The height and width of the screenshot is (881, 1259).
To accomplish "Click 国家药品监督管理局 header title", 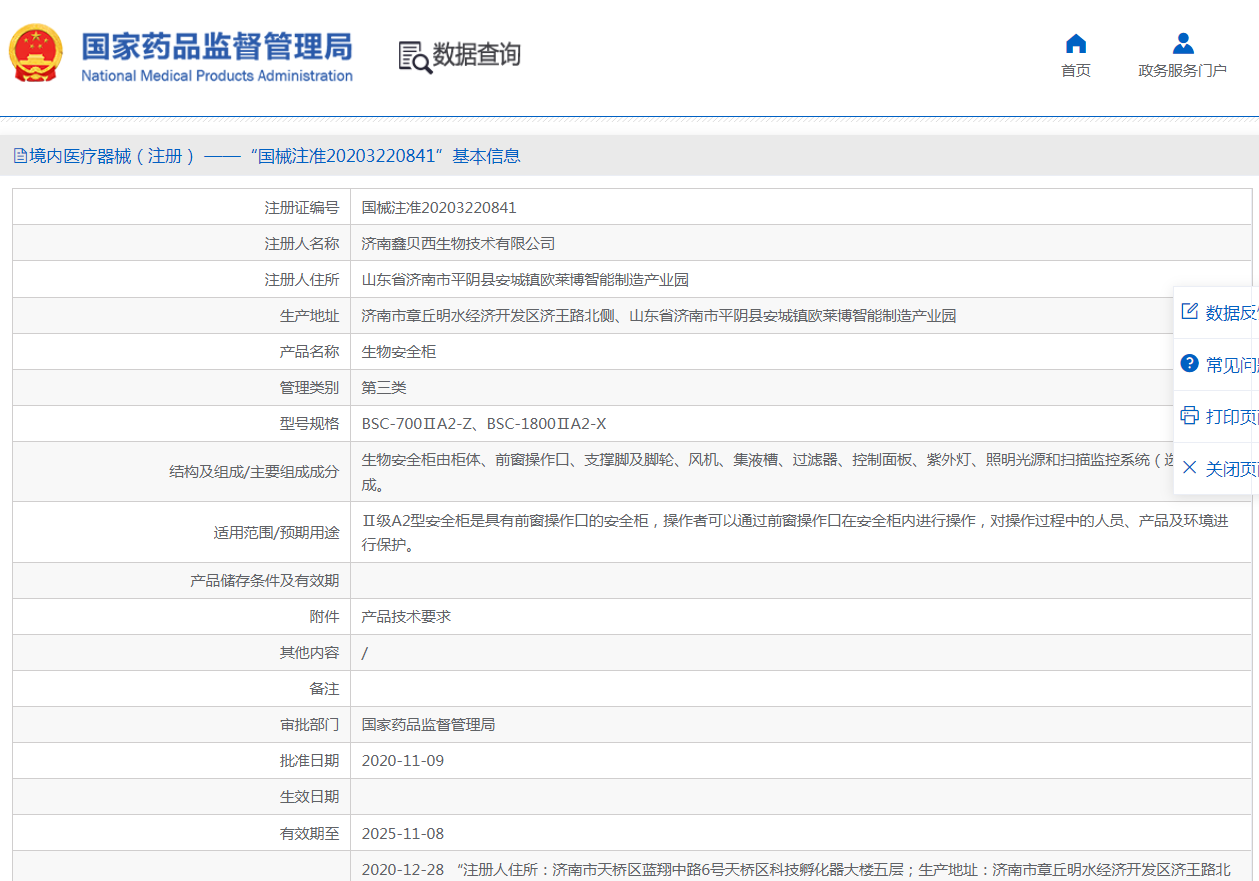I will 217,46.
